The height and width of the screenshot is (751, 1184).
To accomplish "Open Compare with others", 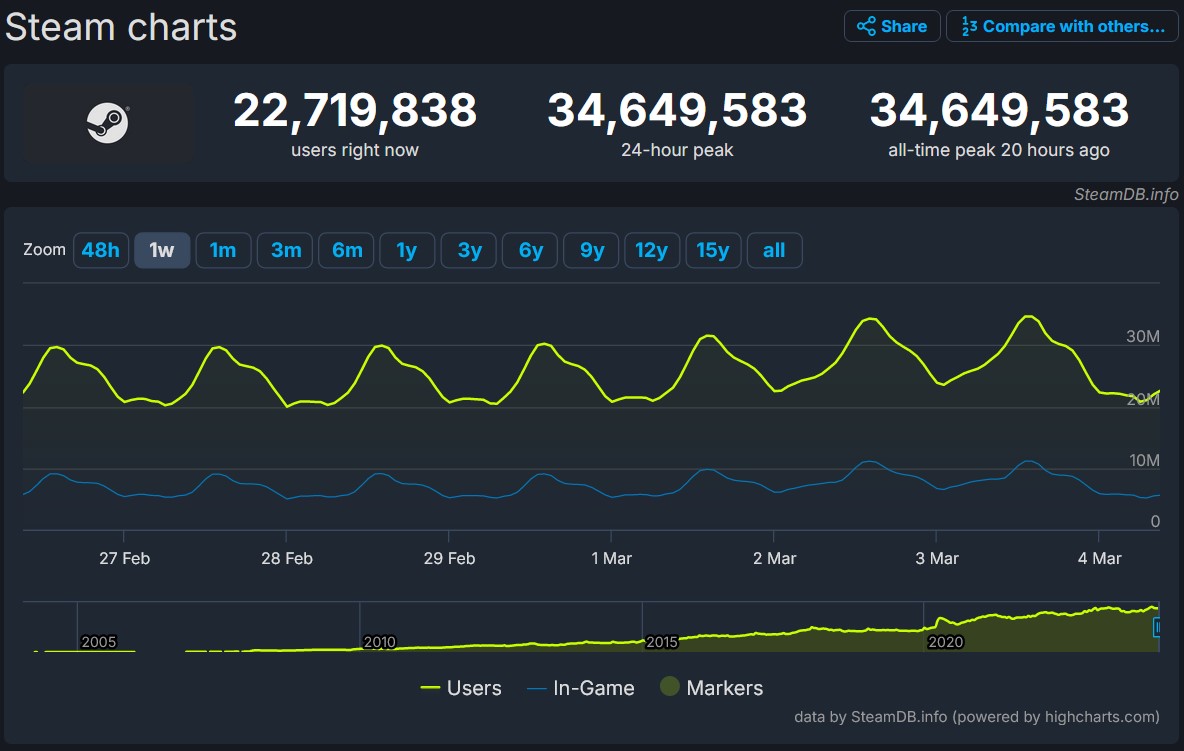I will point(1062,26).
